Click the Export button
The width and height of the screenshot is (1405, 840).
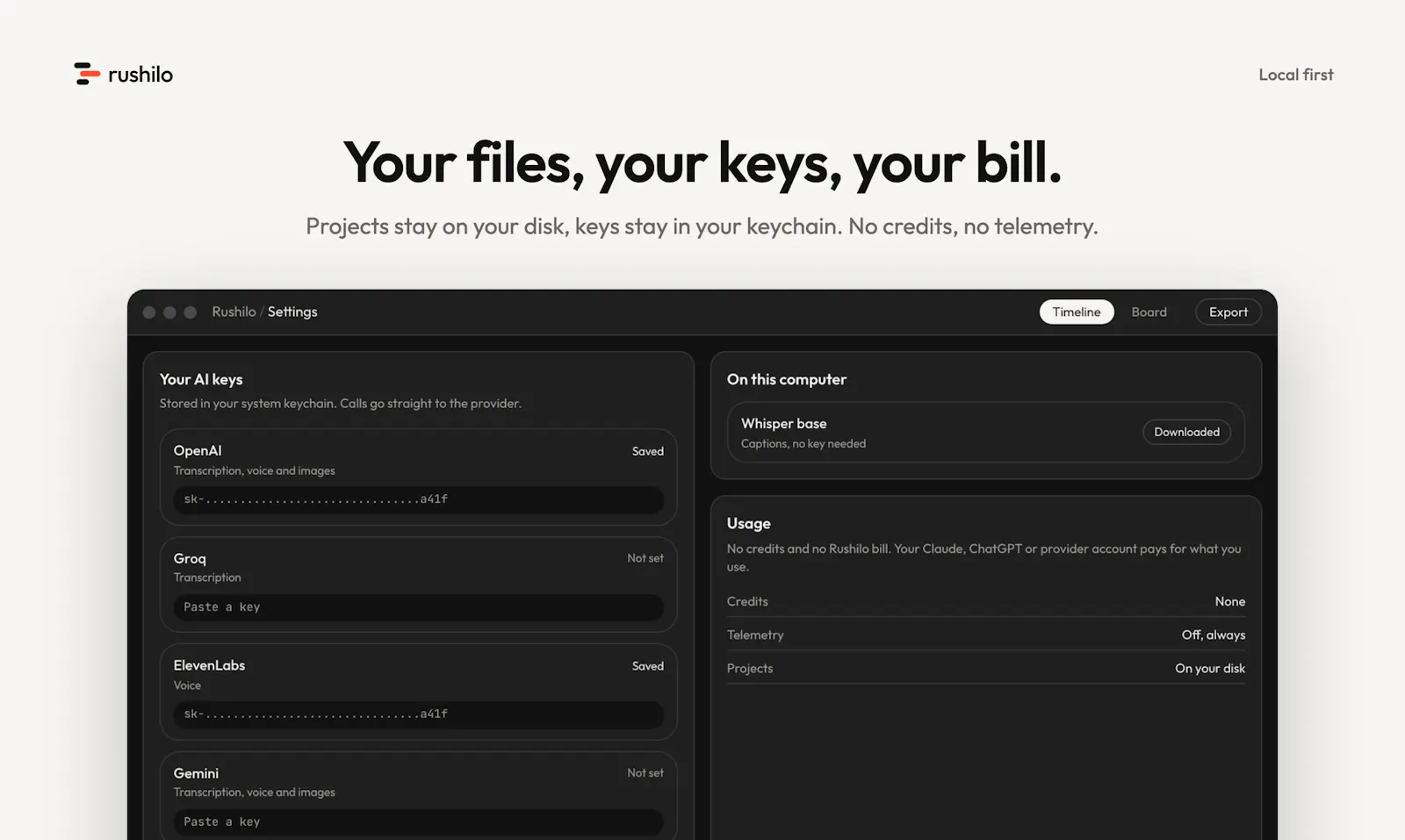pos(1228,312)
